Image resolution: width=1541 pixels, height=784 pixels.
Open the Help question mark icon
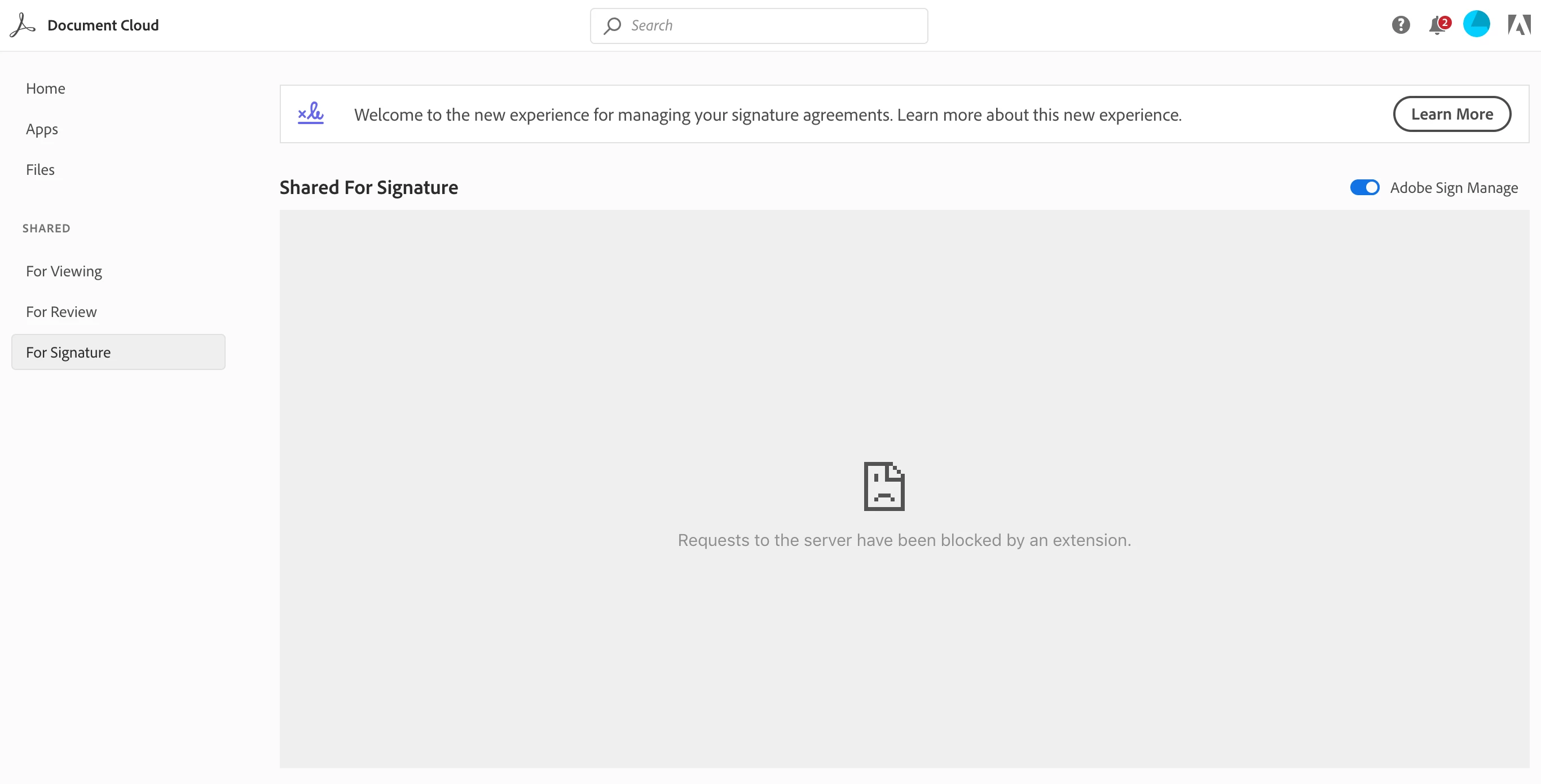tap(1401, 25)
